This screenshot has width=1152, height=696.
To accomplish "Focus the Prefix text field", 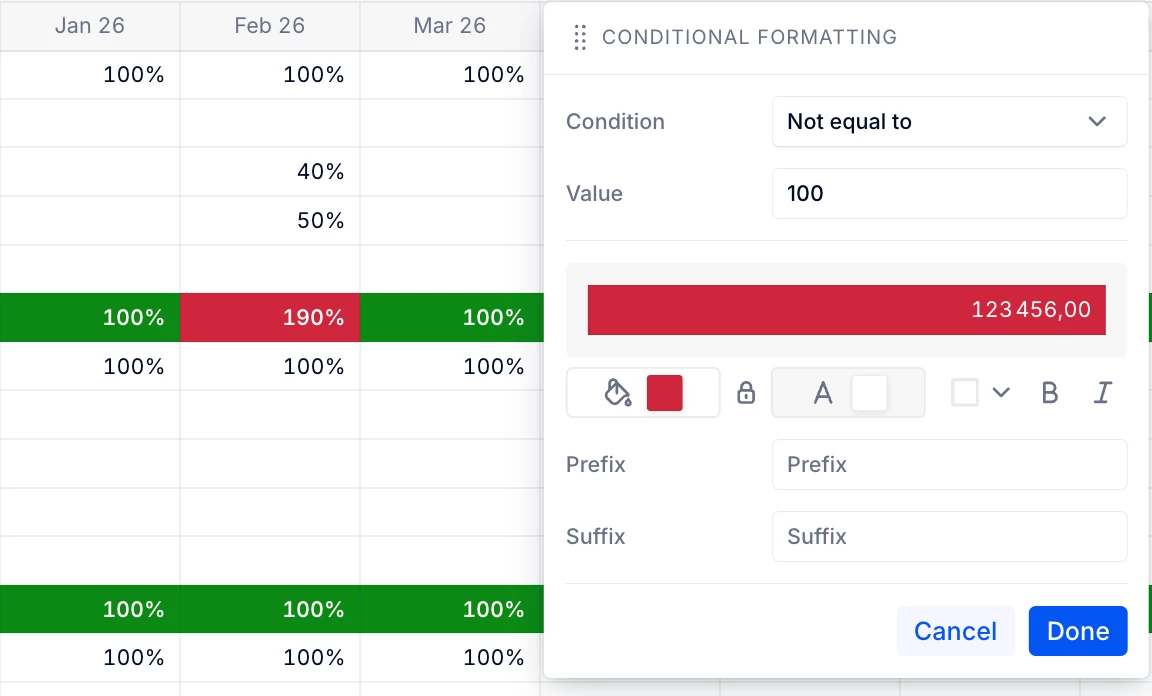I will tap(949, 465).
